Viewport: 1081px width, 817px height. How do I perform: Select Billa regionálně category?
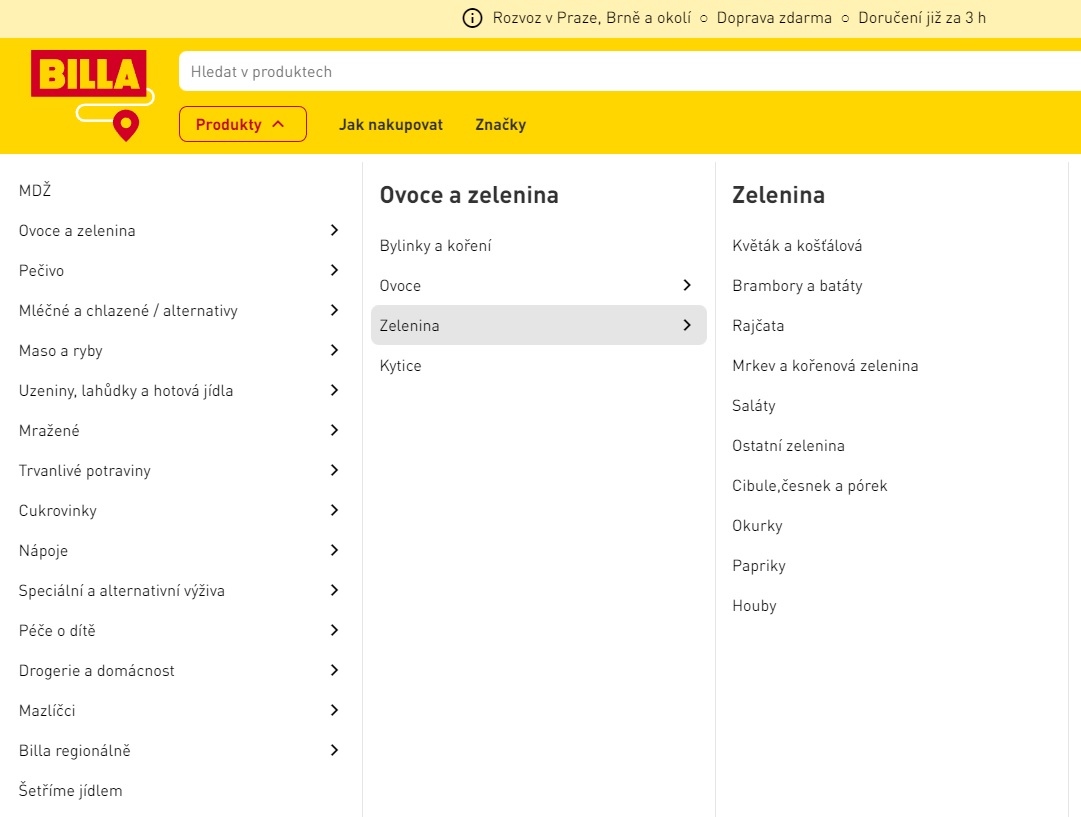(x=74, y=750)
